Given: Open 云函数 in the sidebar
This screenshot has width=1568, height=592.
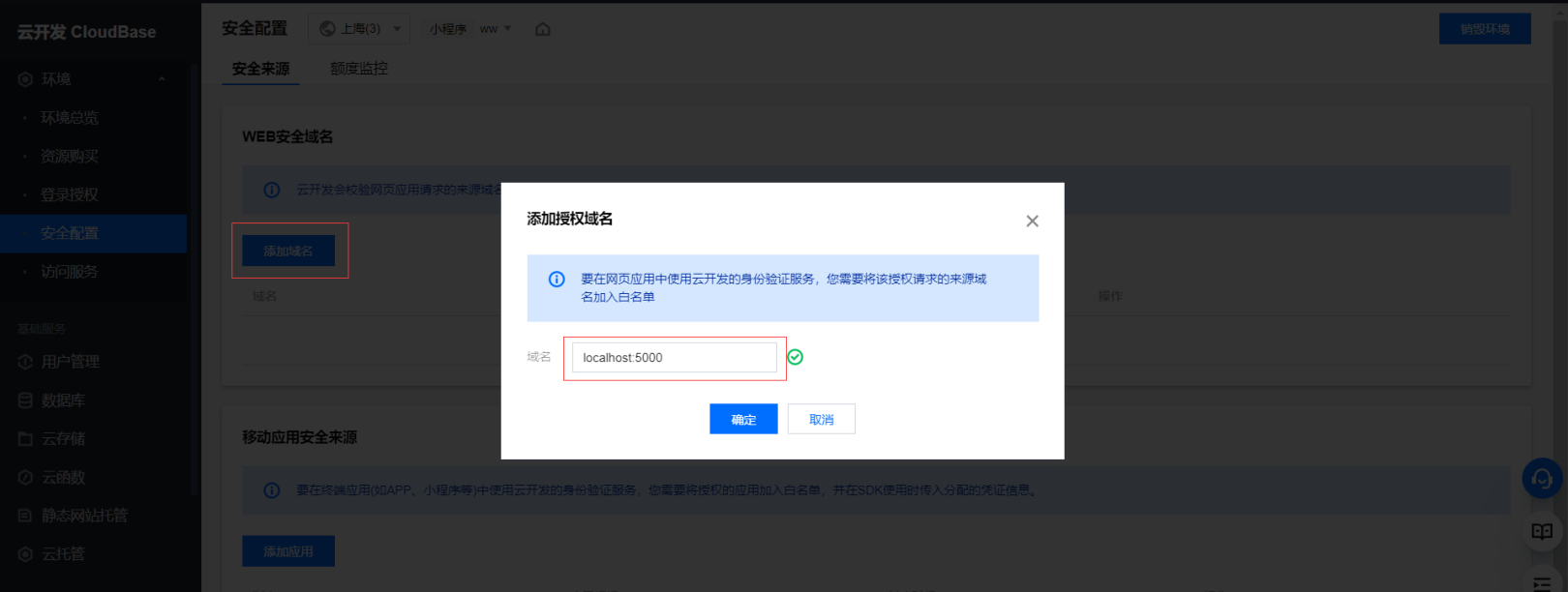Looking at the screenshot, I should (63, 478).
